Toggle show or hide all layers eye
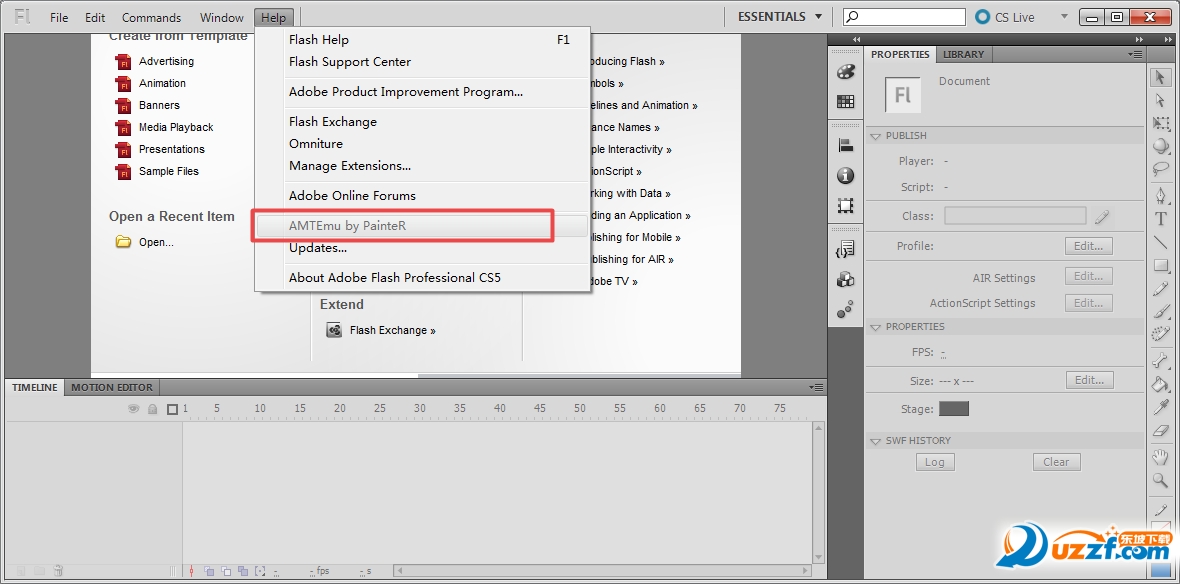Screen dimensions: 1180x584 point(134,409)
